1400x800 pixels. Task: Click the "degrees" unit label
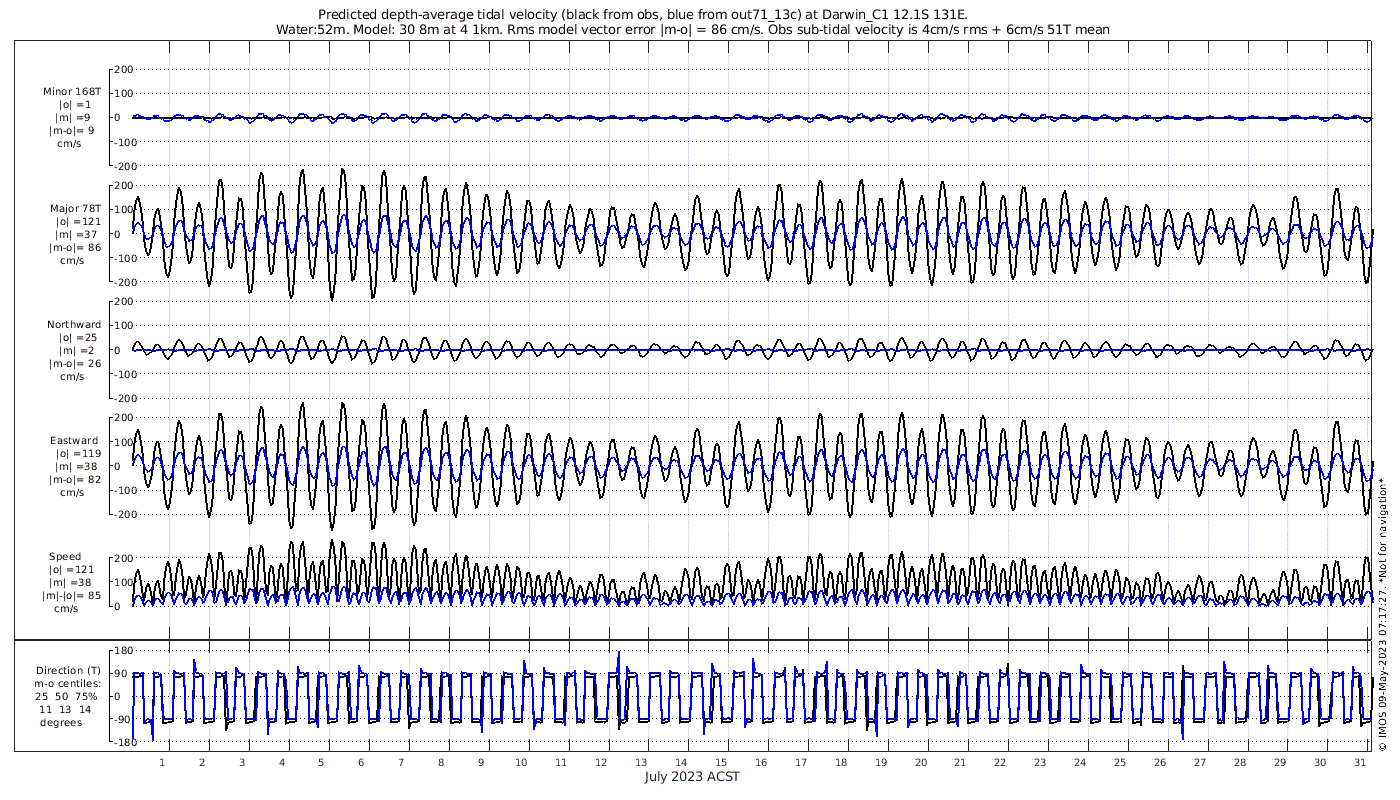pos(61,723)
